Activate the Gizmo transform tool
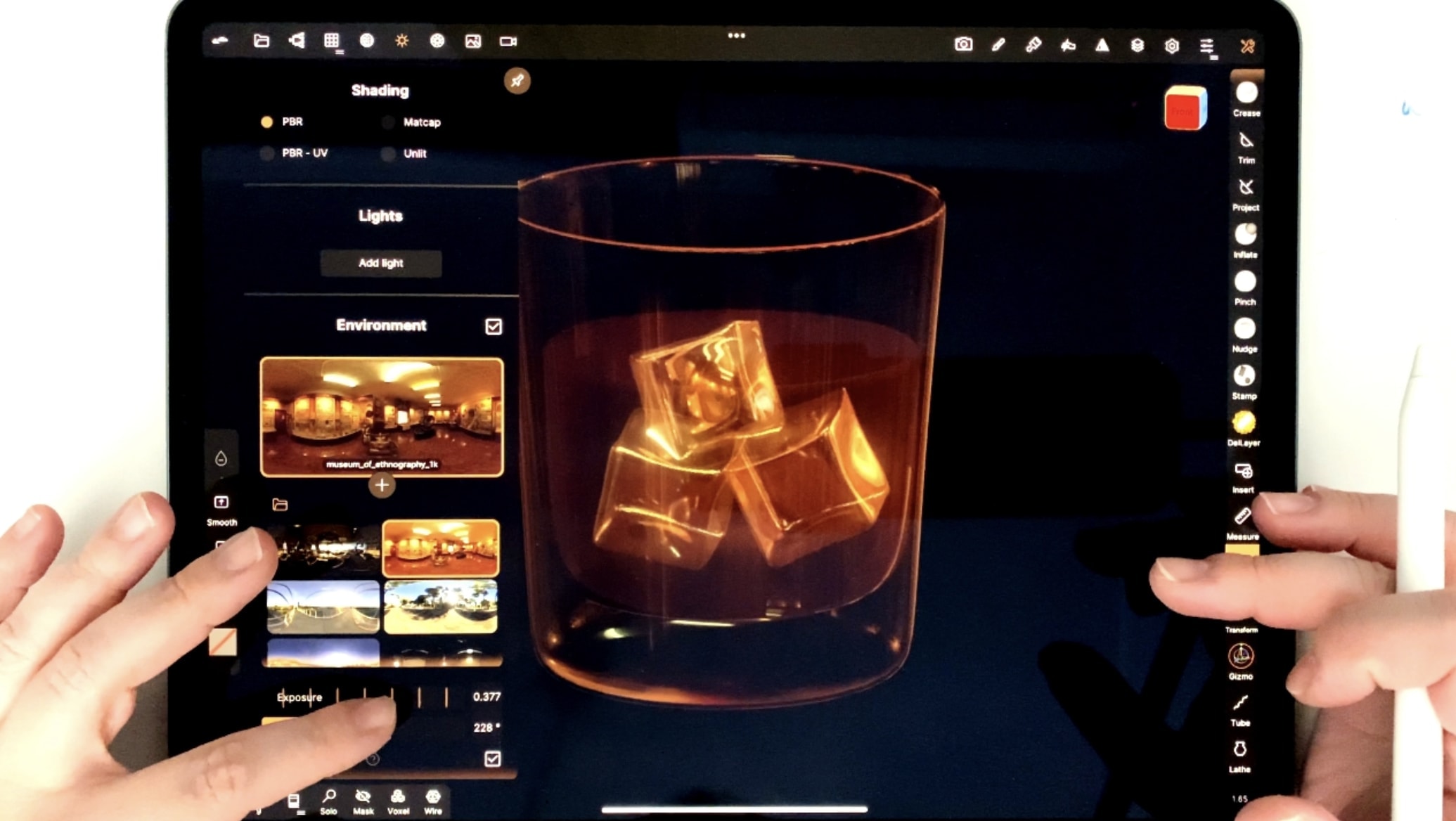This screenshot has height=821, width=1456. (x=1240, y=657)
